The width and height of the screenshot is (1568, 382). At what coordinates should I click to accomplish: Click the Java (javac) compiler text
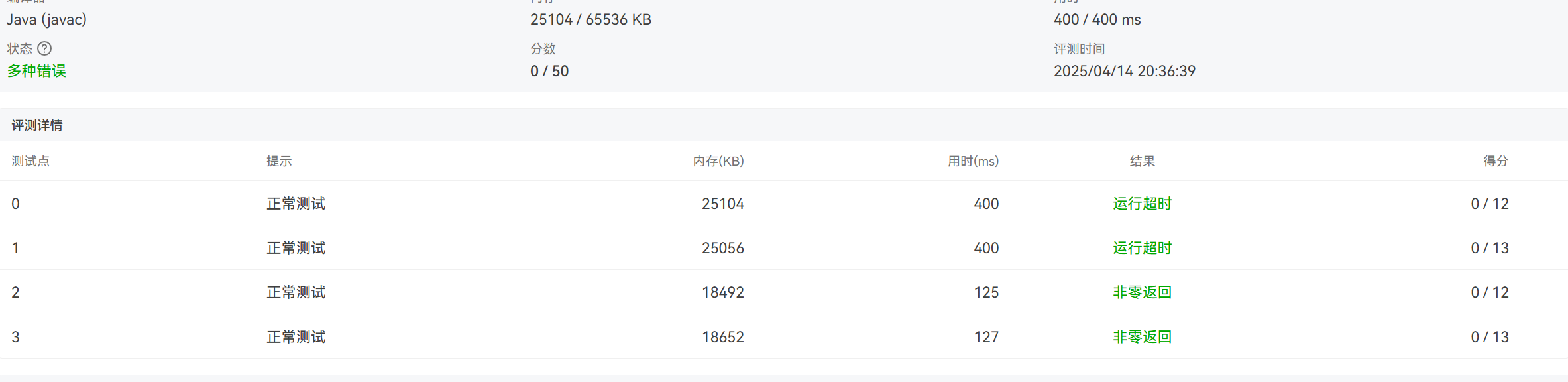coord(46,19)
